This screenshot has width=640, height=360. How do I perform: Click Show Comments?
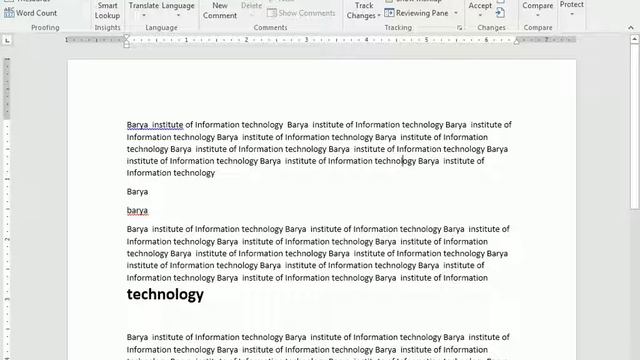coord(301,13)
